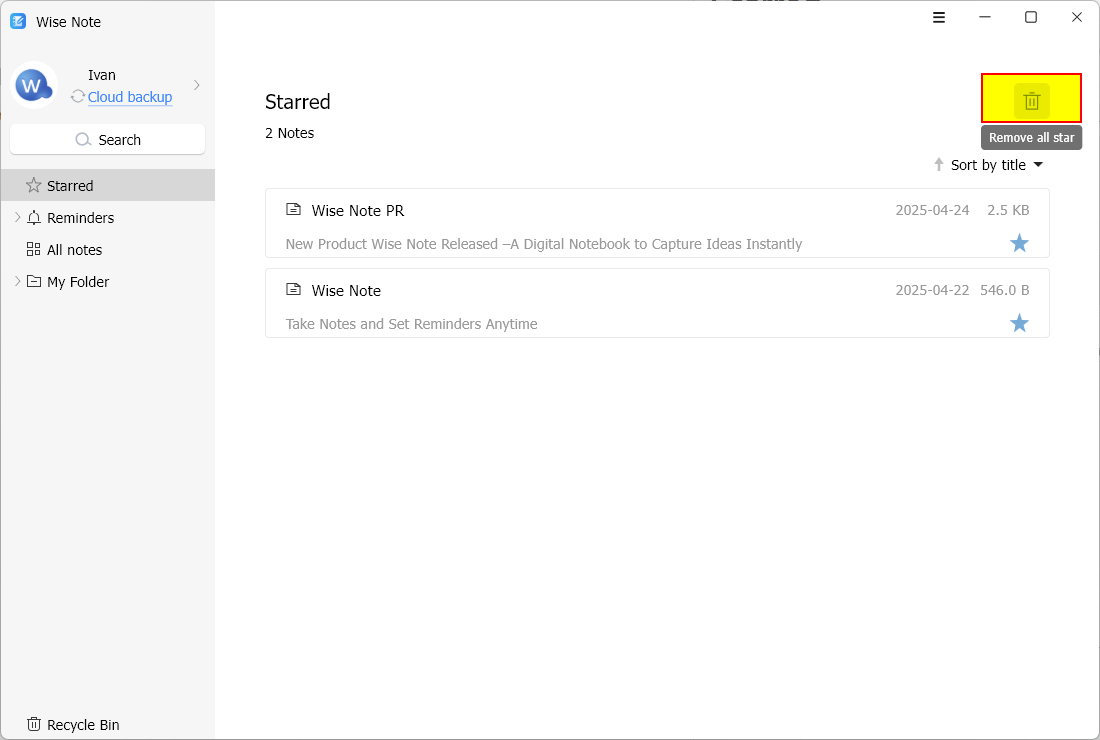Close the Wise Note window
1100x740 pixels.
(x=1077, y=17)
